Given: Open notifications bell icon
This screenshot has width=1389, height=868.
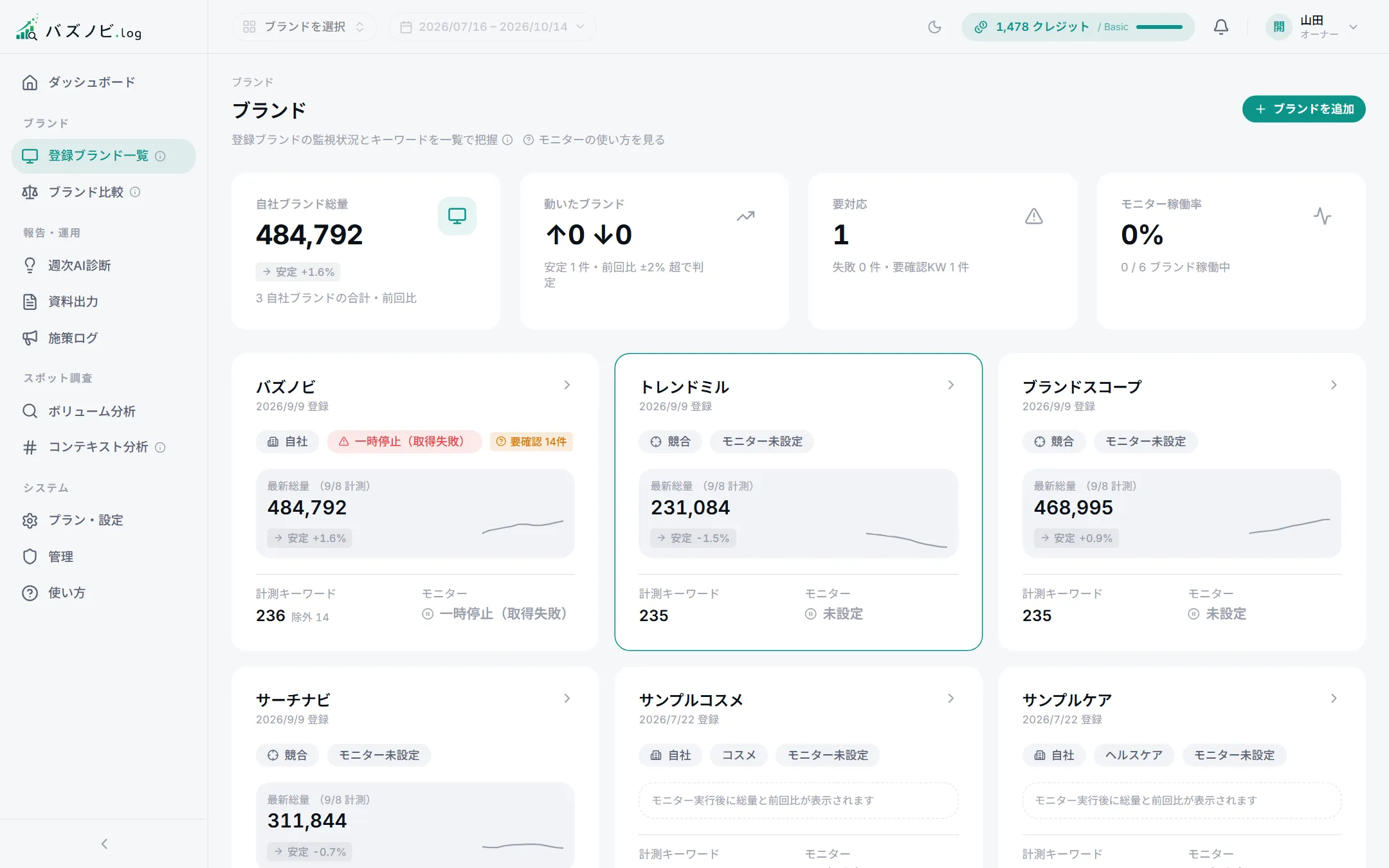Looking at the screenshot, I should click(x=1221, y=27).
